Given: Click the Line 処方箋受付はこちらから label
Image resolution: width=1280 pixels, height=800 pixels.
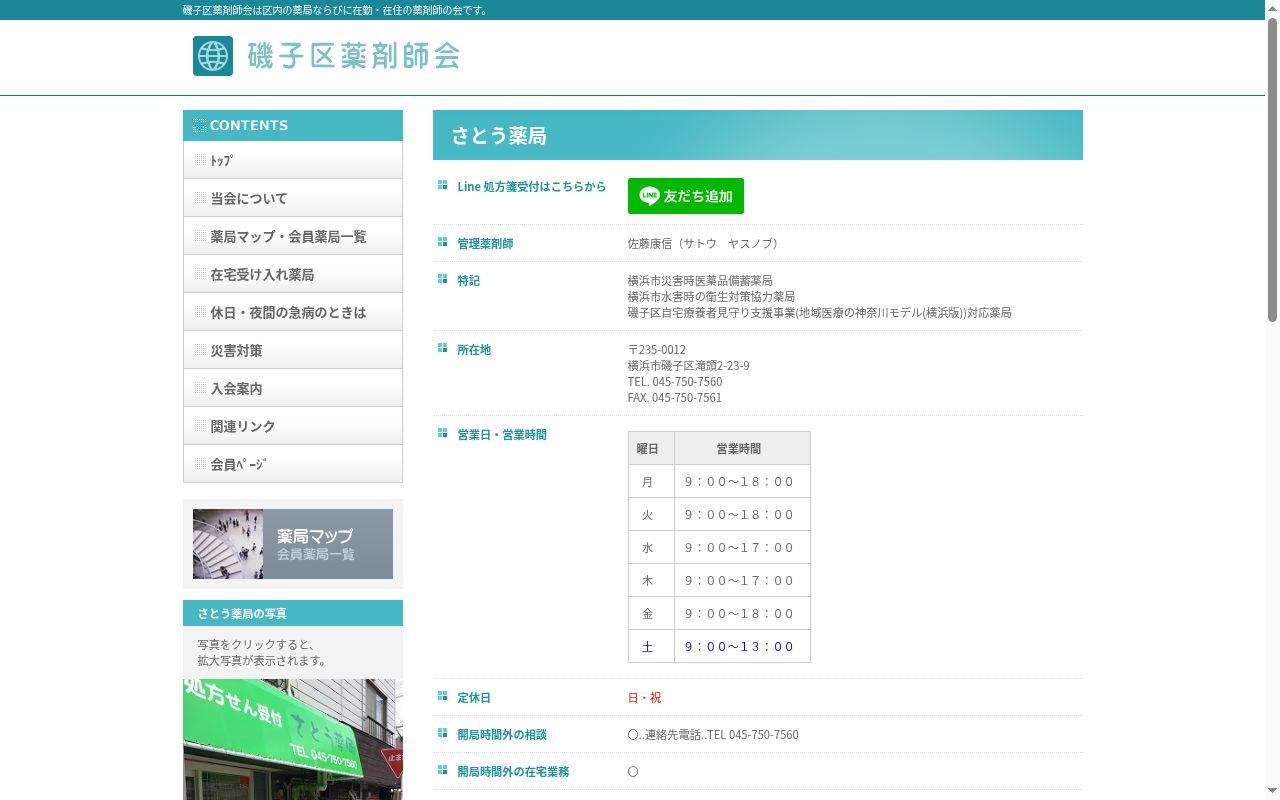Looking at the screenshot, I should point(532,187).
